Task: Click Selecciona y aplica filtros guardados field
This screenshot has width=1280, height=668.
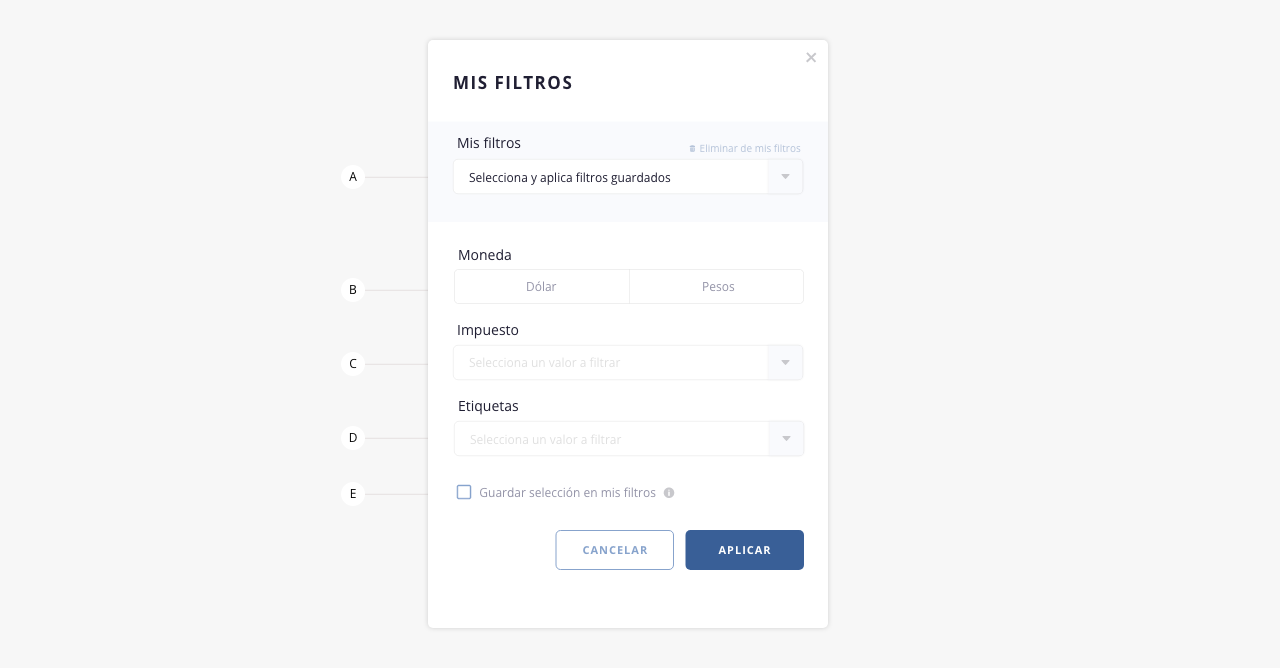Action: 611,177
